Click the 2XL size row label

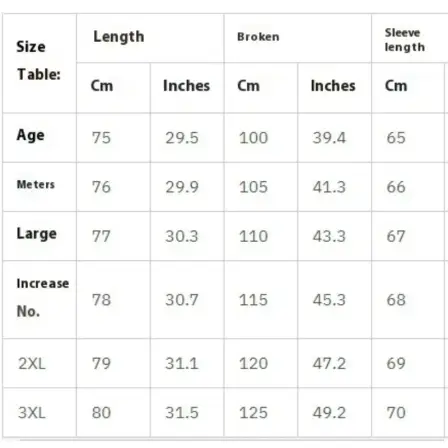pyautogui.click(x=39, y=363)
